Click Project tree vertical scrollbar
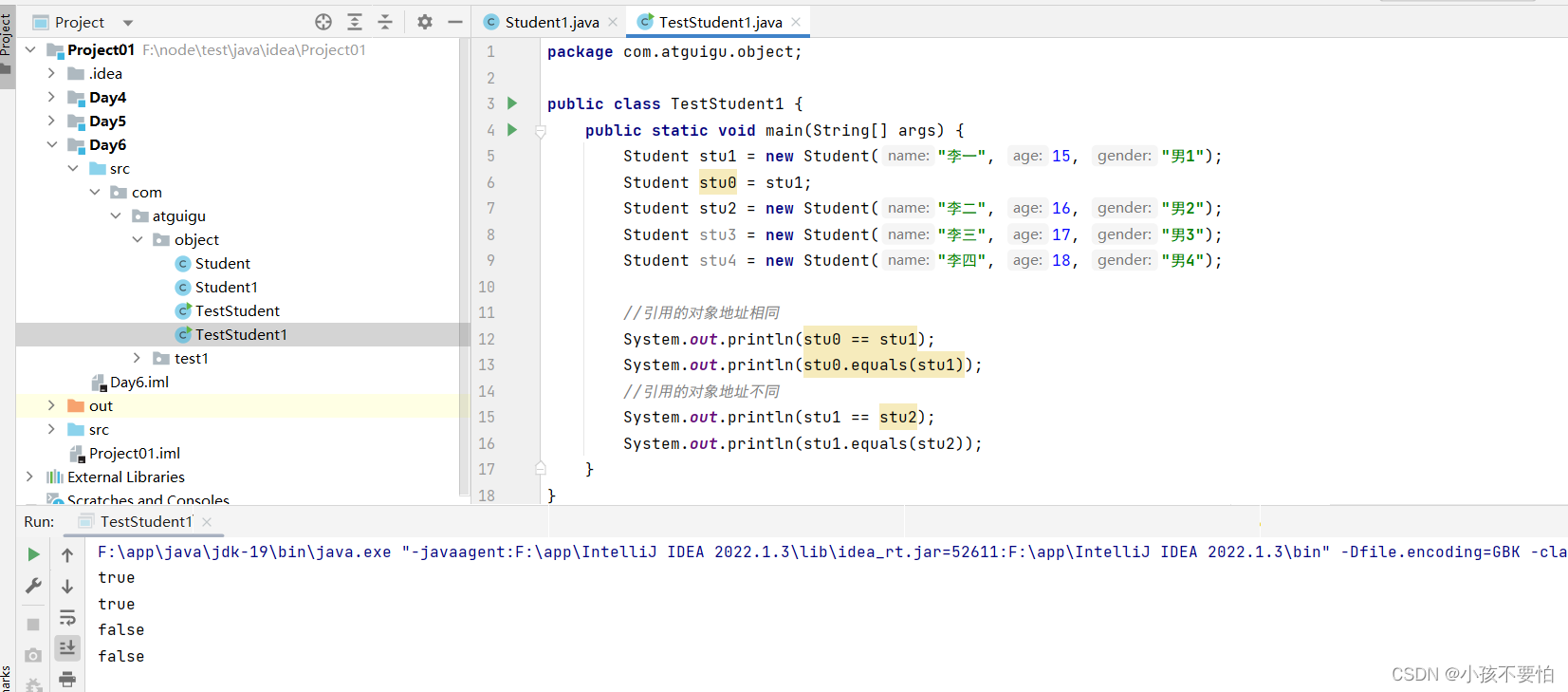The height and width of the screenshot is (692, 1568). (464, 266)
